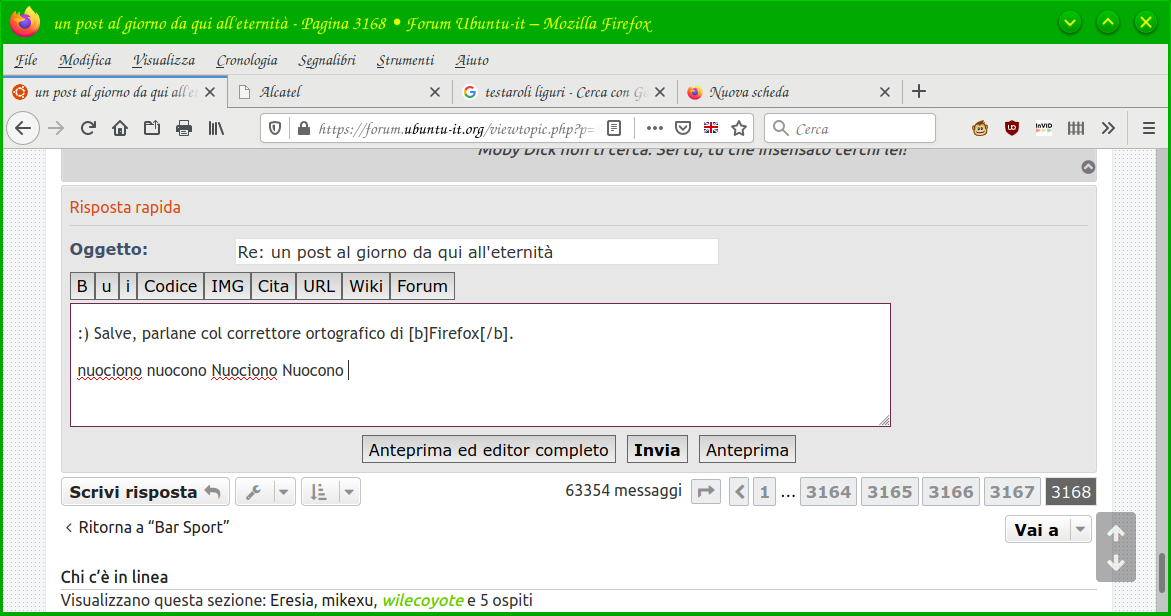
Task: Go to page 3167
Action: (1012, 492)
